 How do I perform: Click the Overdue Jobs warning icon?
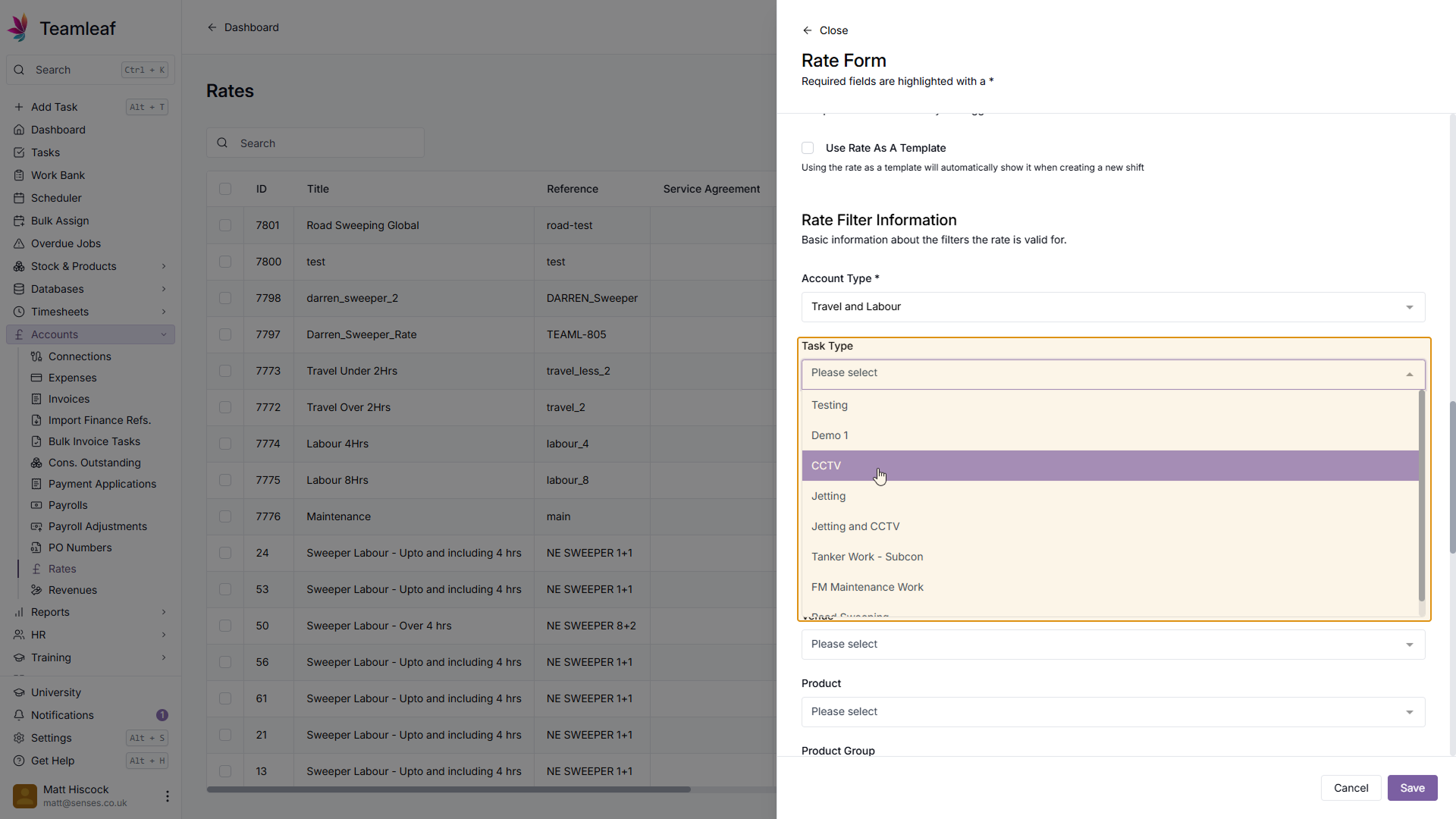pos(19,243)
